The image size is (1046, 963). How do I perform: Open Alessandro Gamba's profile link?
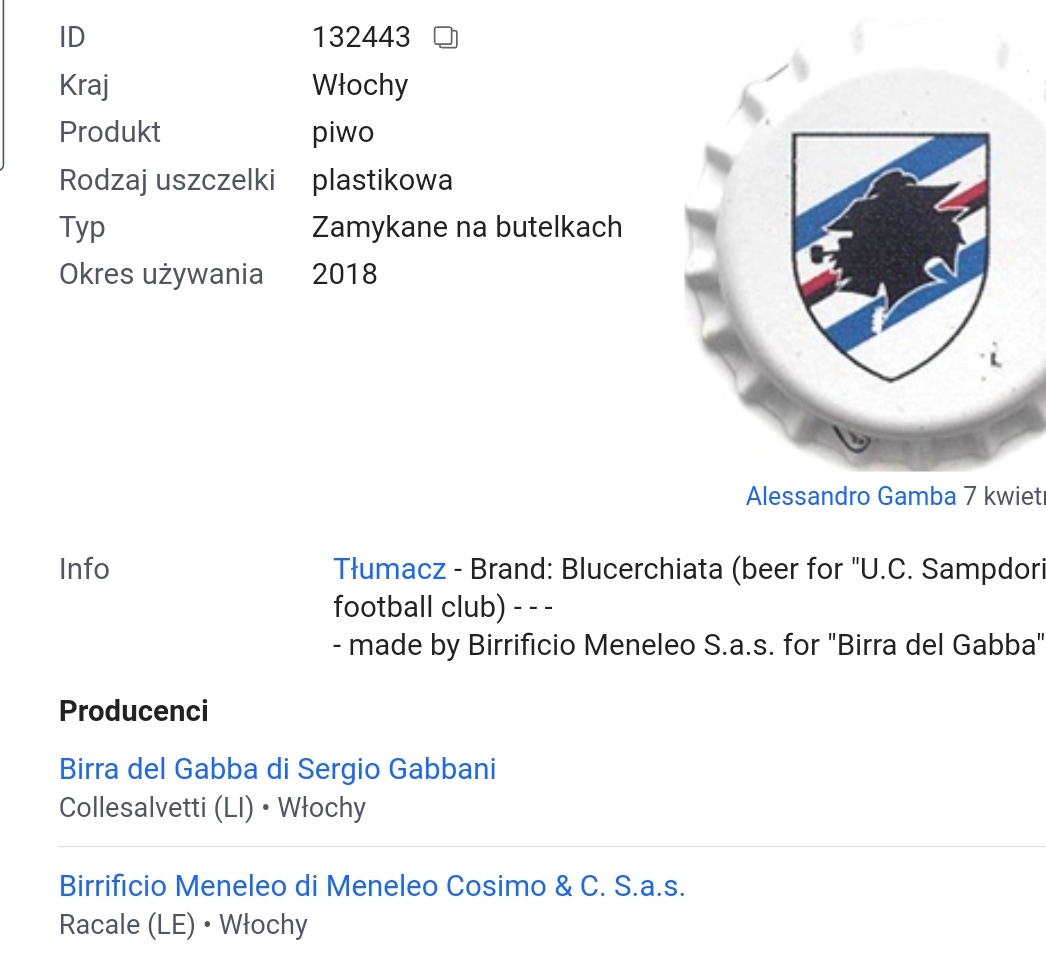[x=850, y=496]
